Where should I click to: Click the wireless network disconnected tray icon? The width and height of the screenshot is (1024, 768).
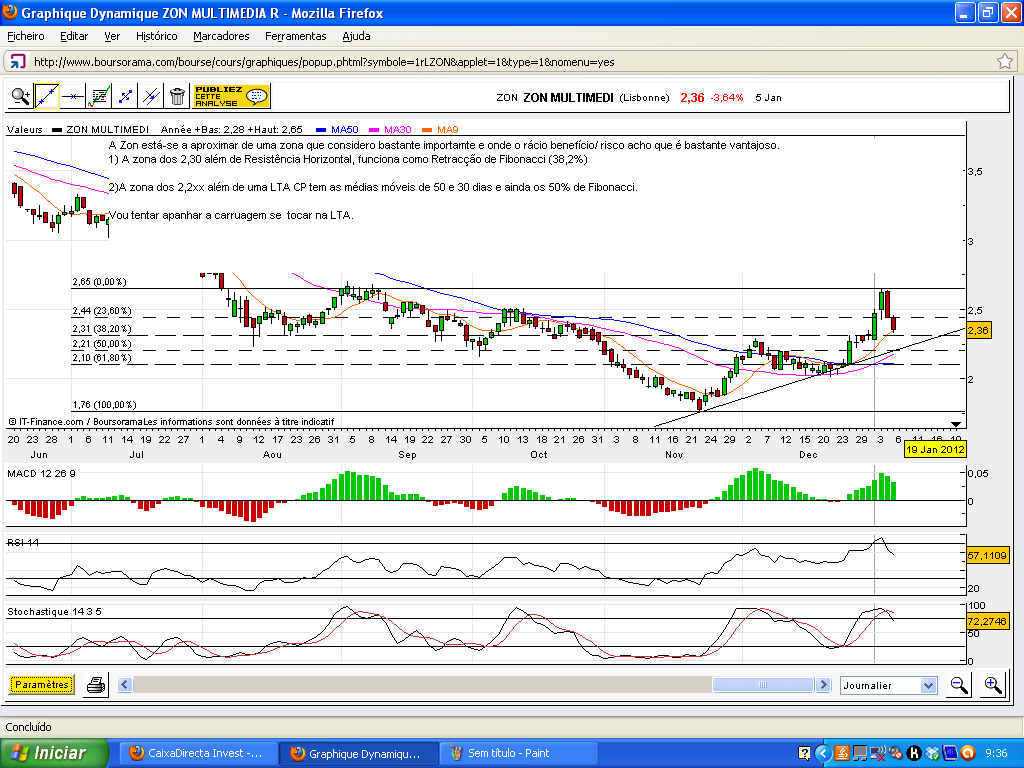pos(878,754)
